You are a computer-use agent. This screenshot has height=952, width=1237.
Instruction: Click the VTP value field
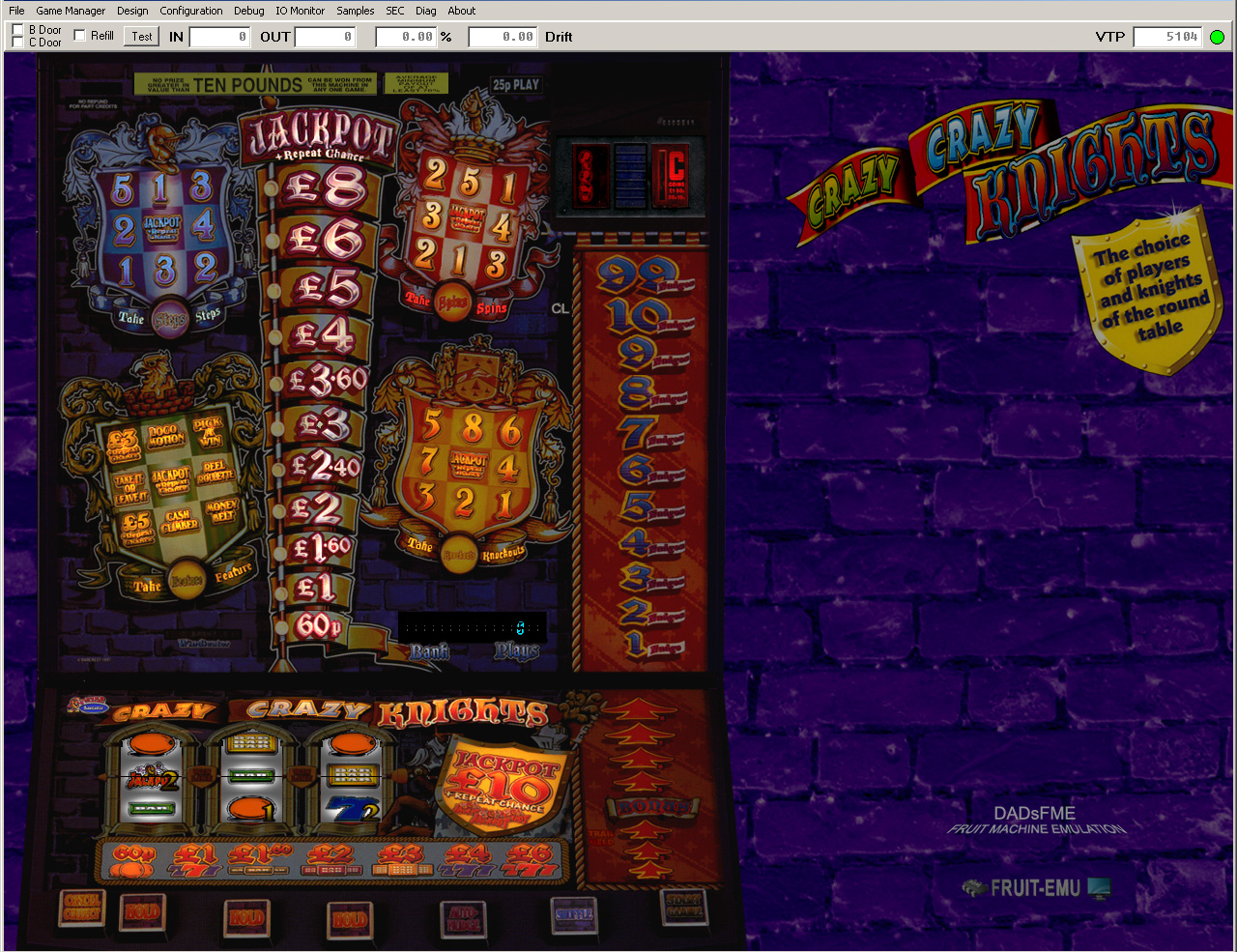point(1167,37)
